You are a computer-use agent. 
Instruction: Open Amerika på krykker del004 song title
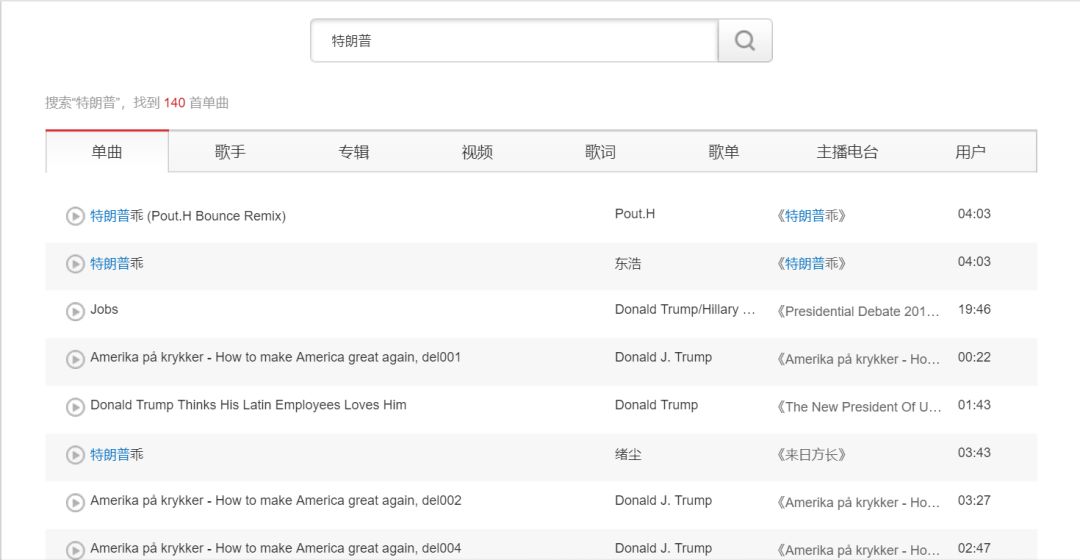click(276, 548)
